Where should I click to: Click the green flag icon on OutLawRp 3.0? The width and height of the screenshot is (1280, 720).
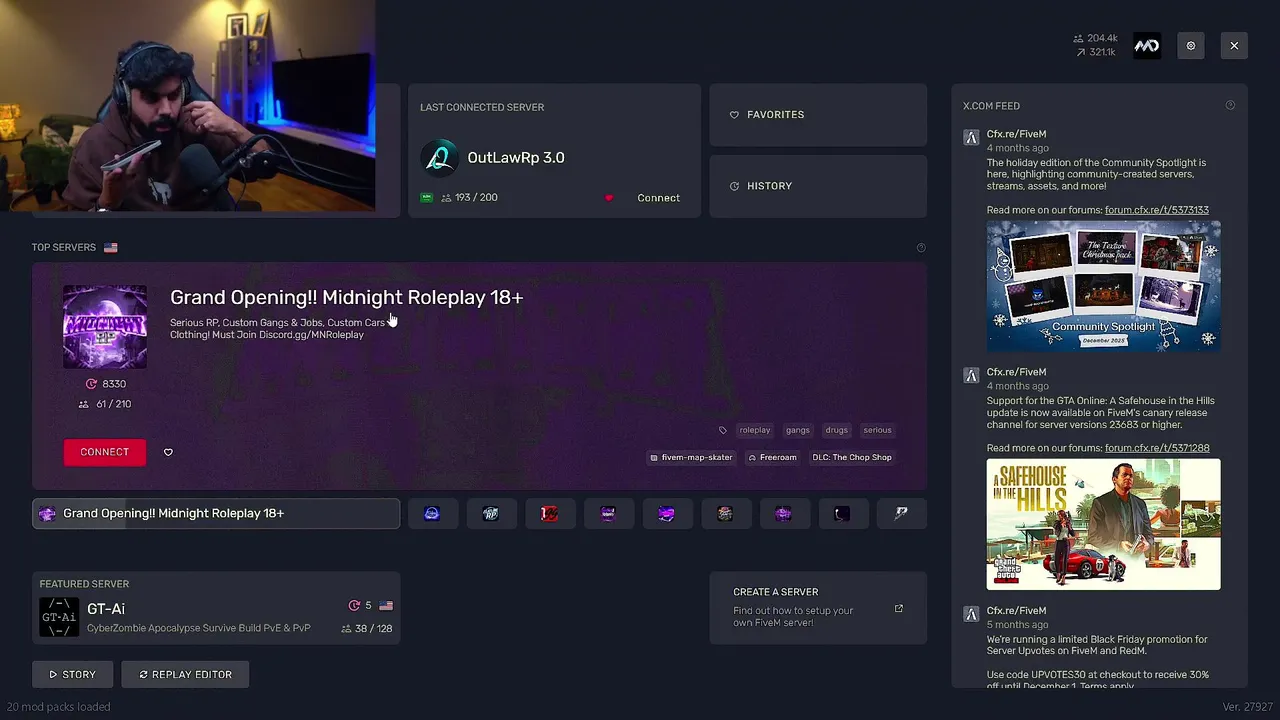[427, 198]
